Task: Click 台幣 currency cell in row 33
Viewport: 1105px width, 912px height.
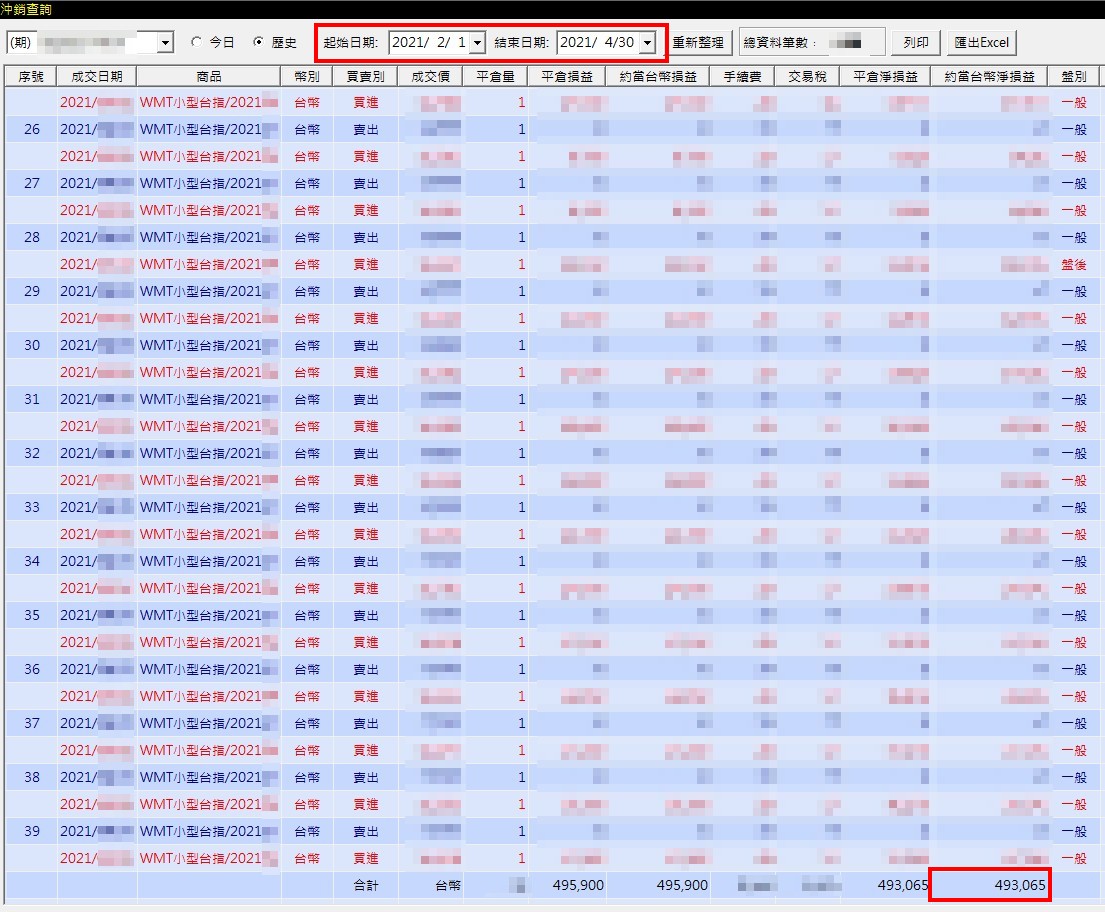Action: tap(307, 507)
